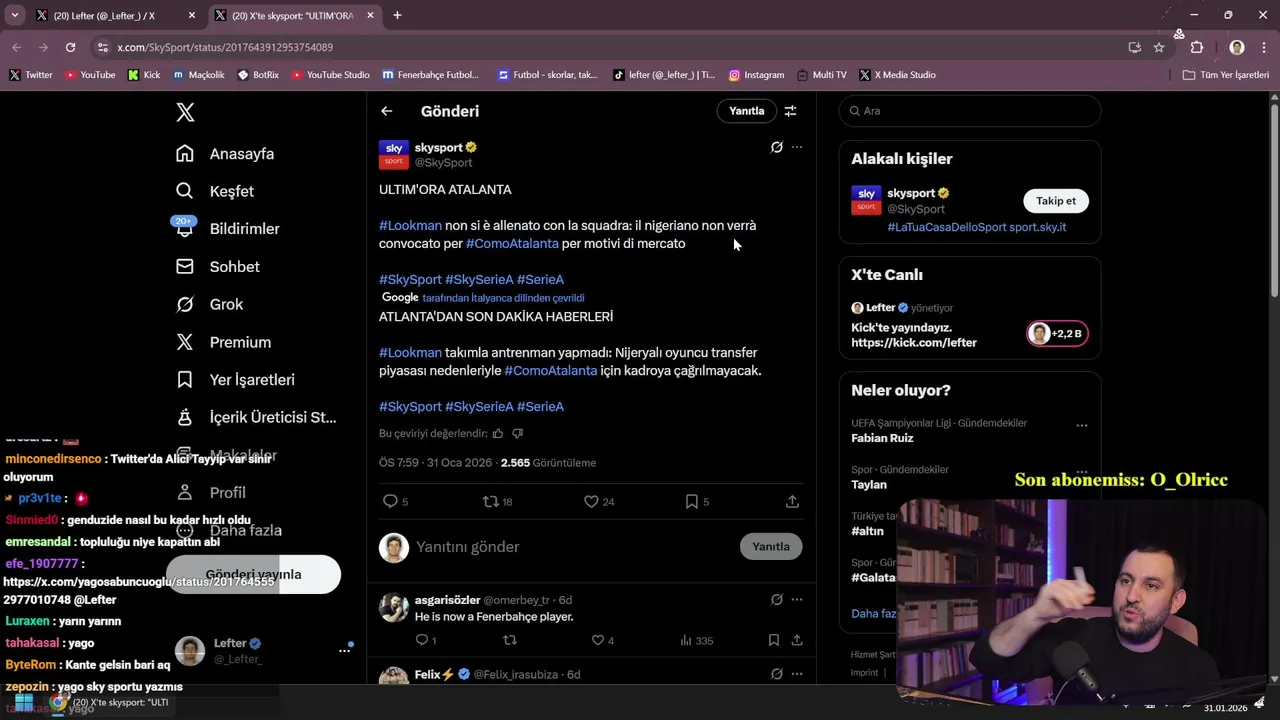This screenshot has width=1280, height=720.
Task: Open three-dot menu on skysport post
Action: [x=797, y=147]
